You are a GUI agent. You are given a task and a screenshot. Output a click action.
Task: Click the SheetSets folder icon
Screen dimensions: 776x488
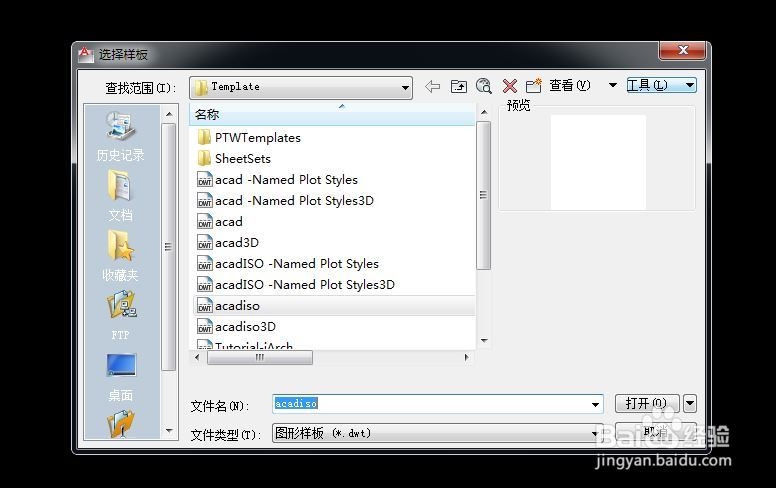[204, 158]
